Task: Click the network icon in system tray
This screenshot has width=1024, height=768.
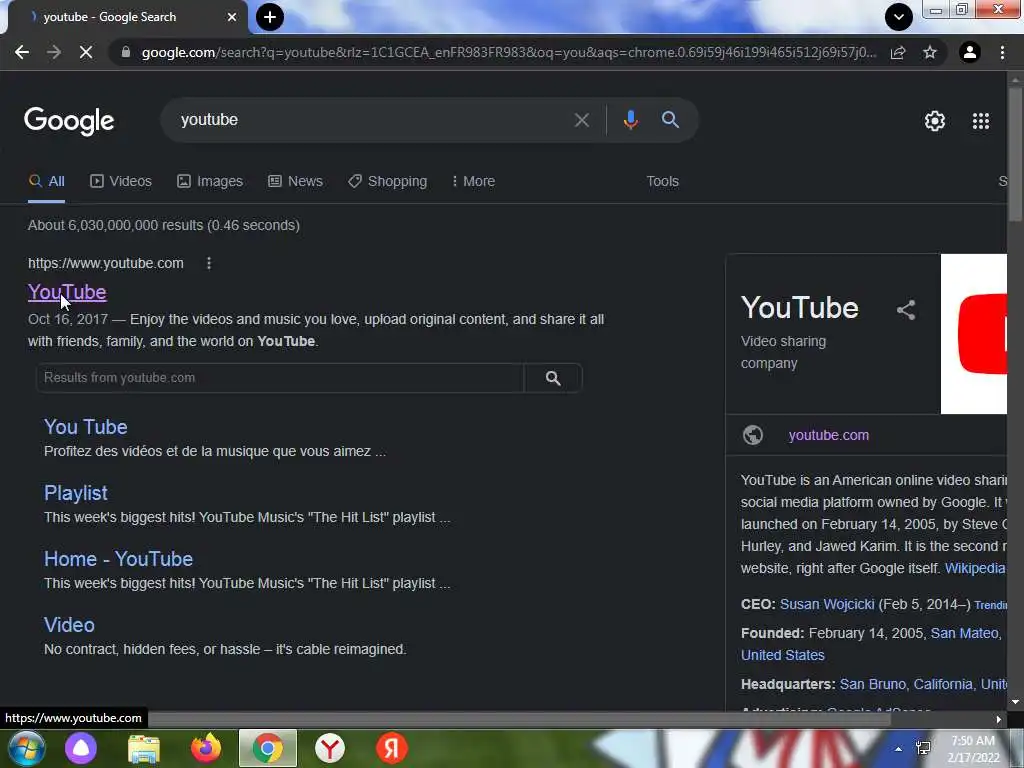Action: click(x=923, y=748)
